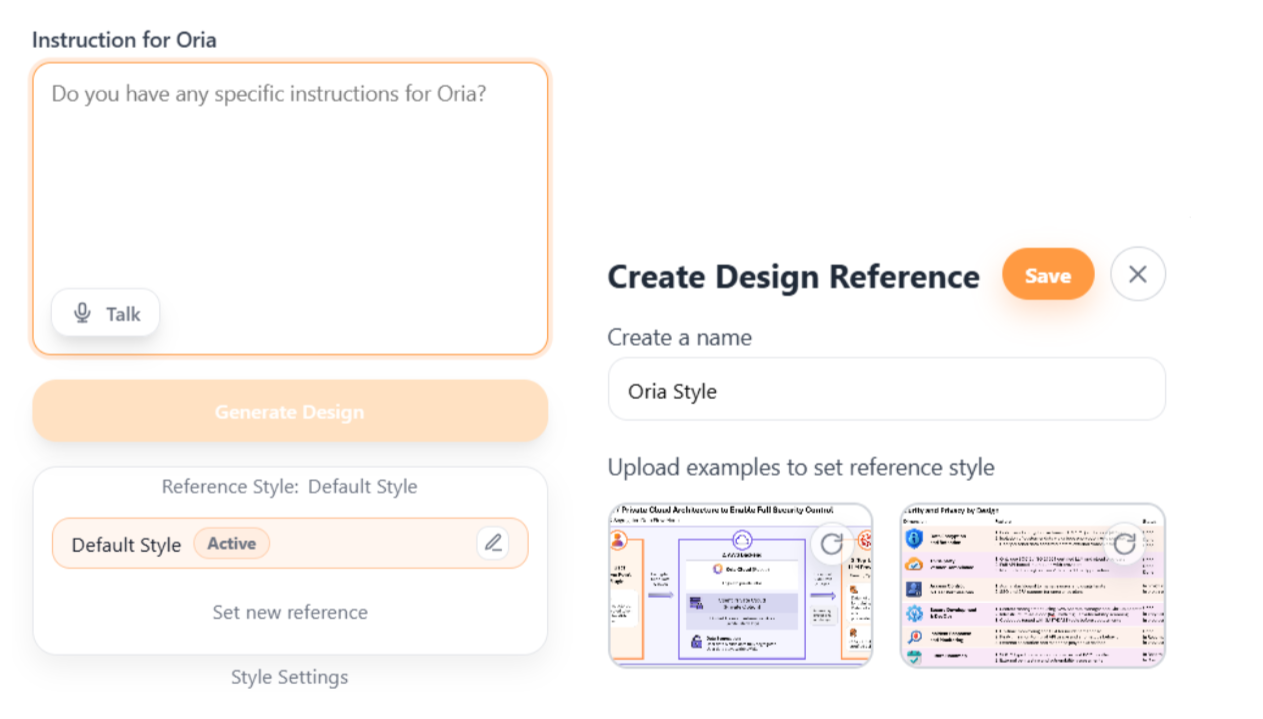Click the microphone icon next to Talk

point(83,312)
